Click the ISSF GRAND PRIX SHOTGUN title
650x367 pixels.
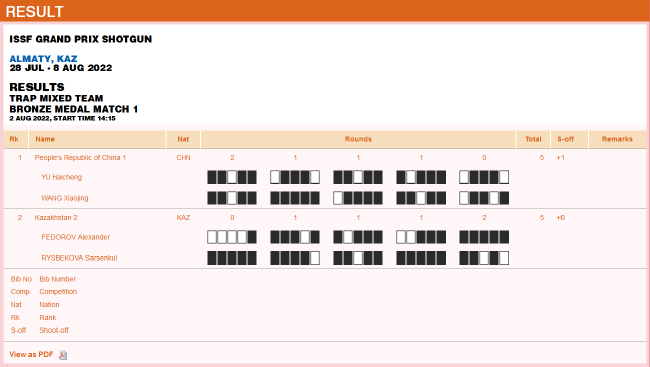click(81, 39)
